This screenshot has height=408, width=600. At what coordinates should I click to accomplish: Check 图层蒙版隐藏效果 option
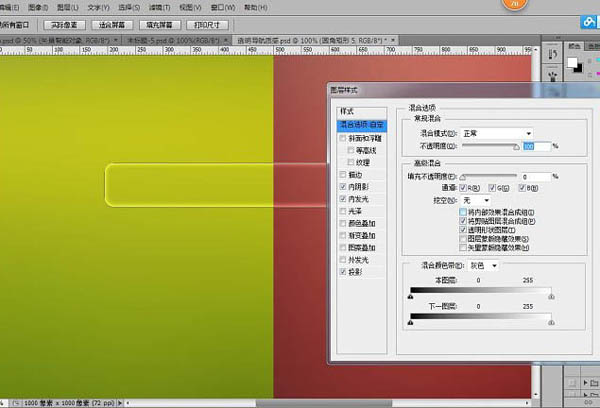pos(463,239)
